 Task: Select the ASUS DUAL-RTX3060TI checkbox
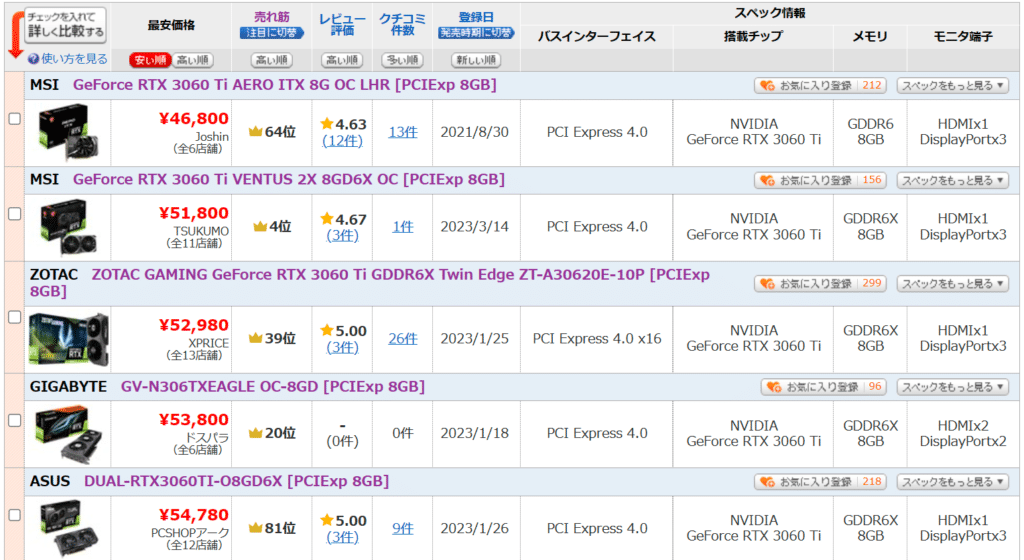point(14,515)
